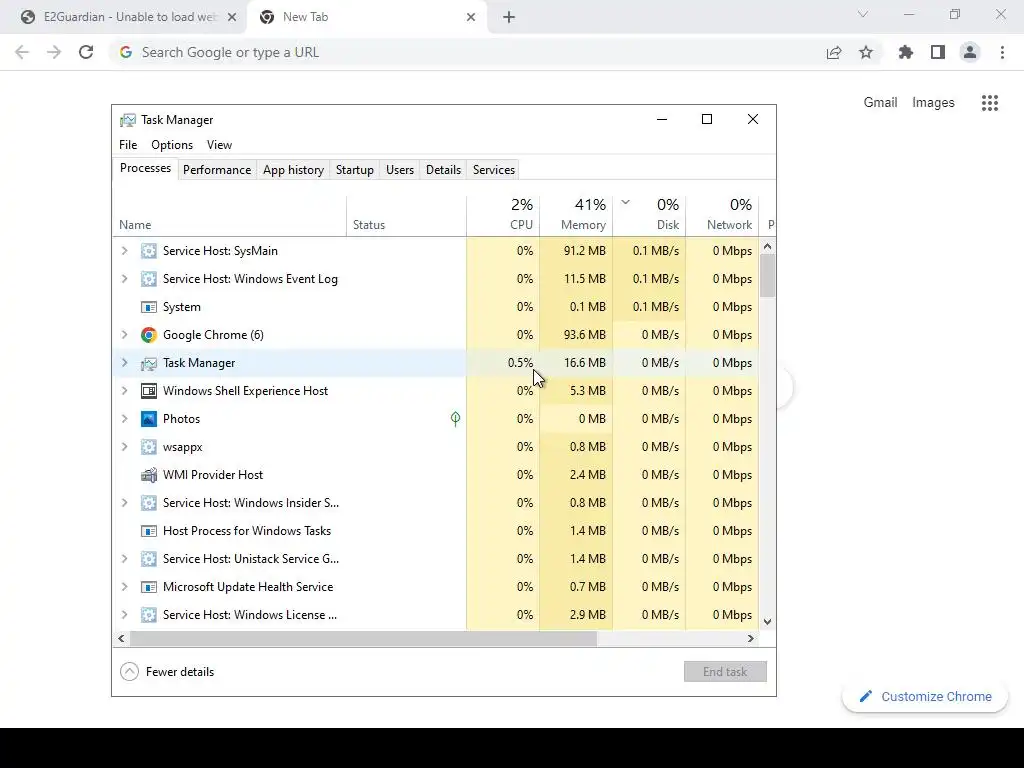Sort by Name column header
This screenshot has width=1024, height=768.
[x=229, y=215]
